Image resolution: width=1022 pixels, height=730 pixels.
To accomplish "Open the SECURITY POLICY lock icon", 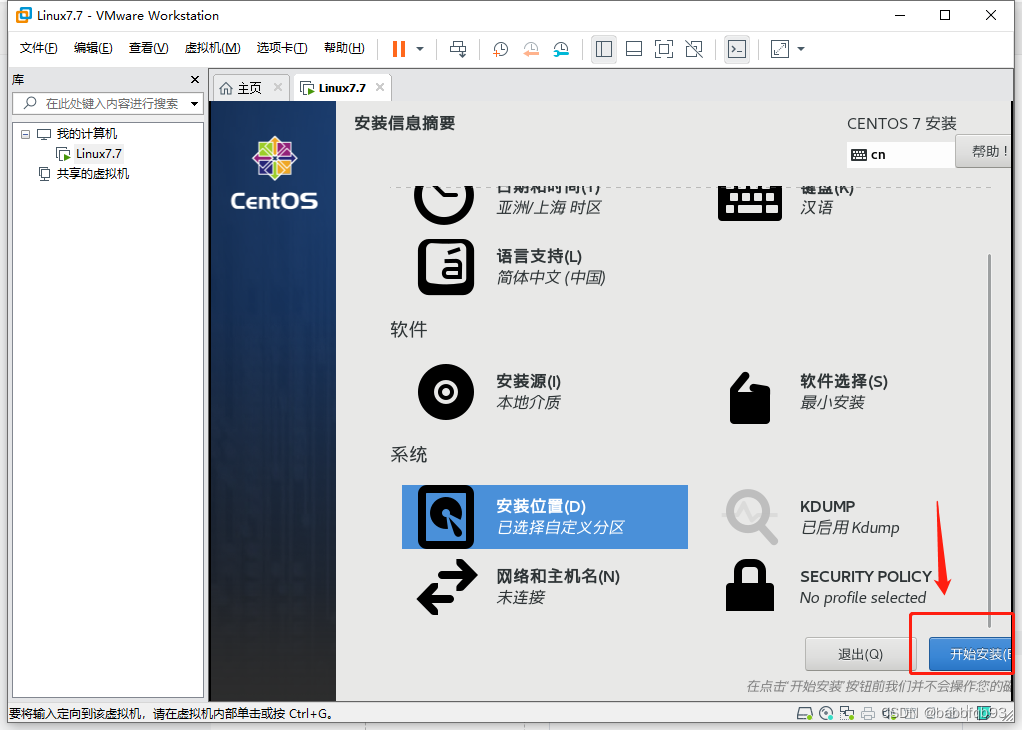I will pyautogui.click(x=750, y=585).
